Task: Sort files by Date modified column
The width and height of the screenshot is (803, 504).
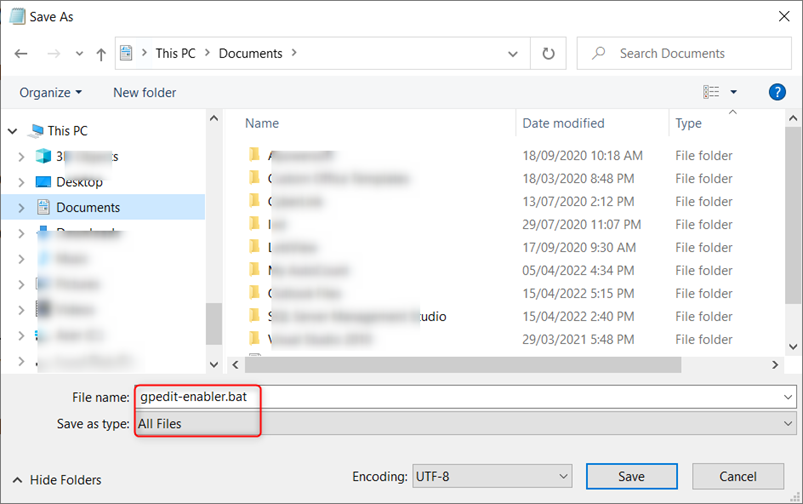Action: [x=563, y=123]
